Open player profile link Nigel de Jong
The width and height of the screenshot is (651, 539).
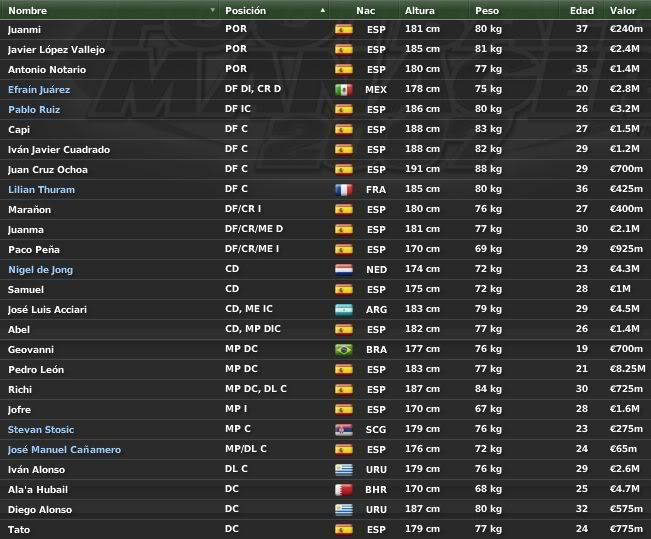[x=41, y=270]
